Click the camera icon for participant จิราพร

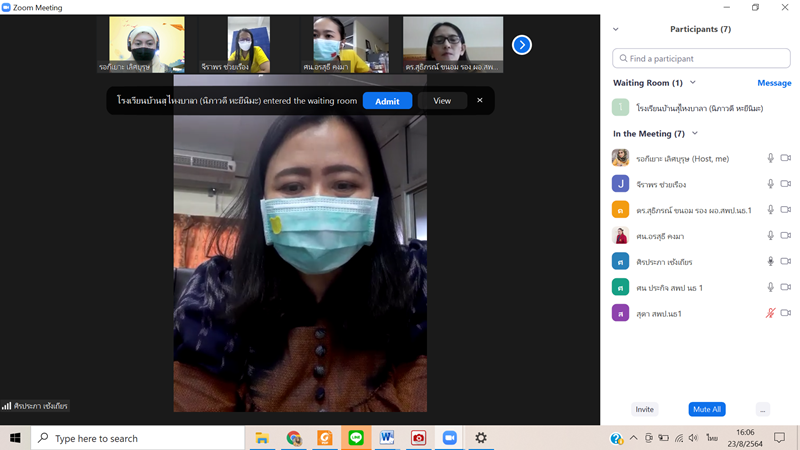pos(785,184)
